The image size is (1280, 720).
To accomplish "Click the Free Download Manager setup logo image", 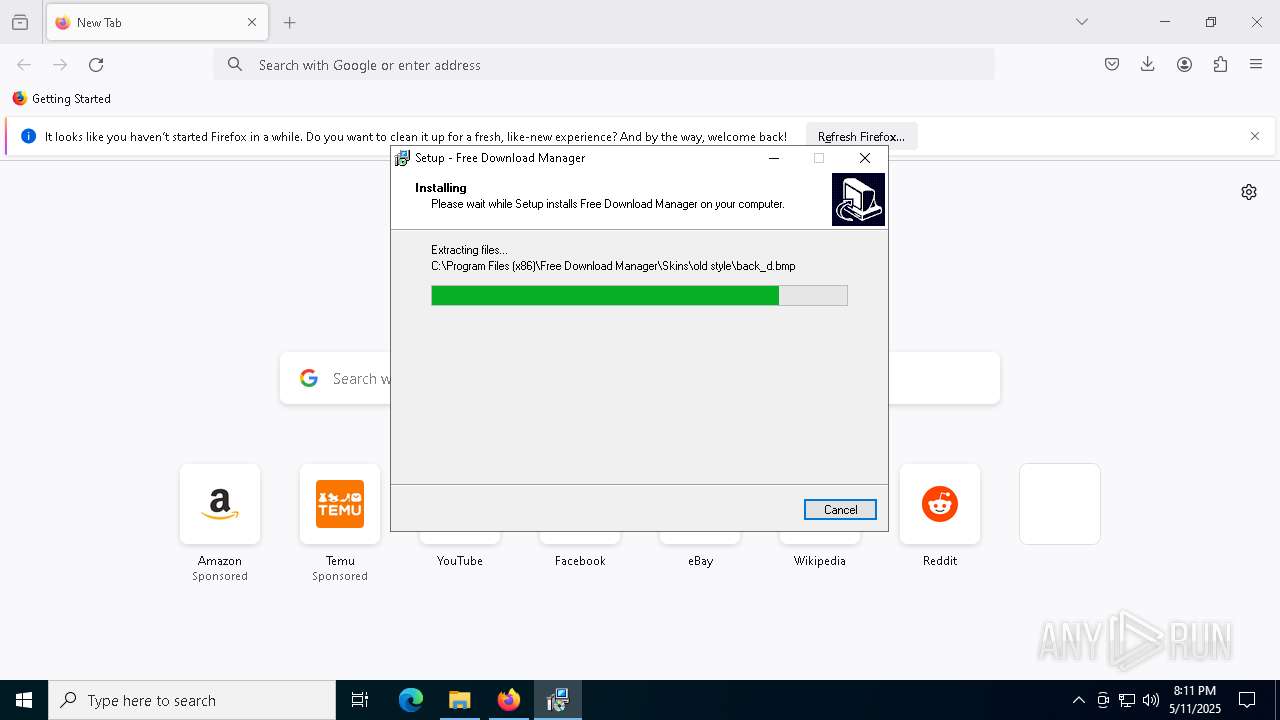I will (858, 199).
